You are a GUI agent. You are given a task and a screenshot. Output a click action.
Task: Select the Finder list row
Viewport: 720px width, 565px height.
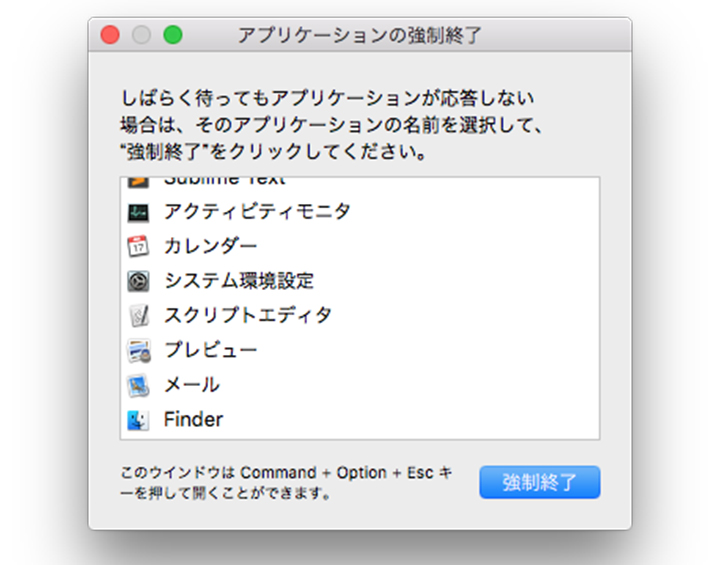pyautogui.click(x=360, y=420)
